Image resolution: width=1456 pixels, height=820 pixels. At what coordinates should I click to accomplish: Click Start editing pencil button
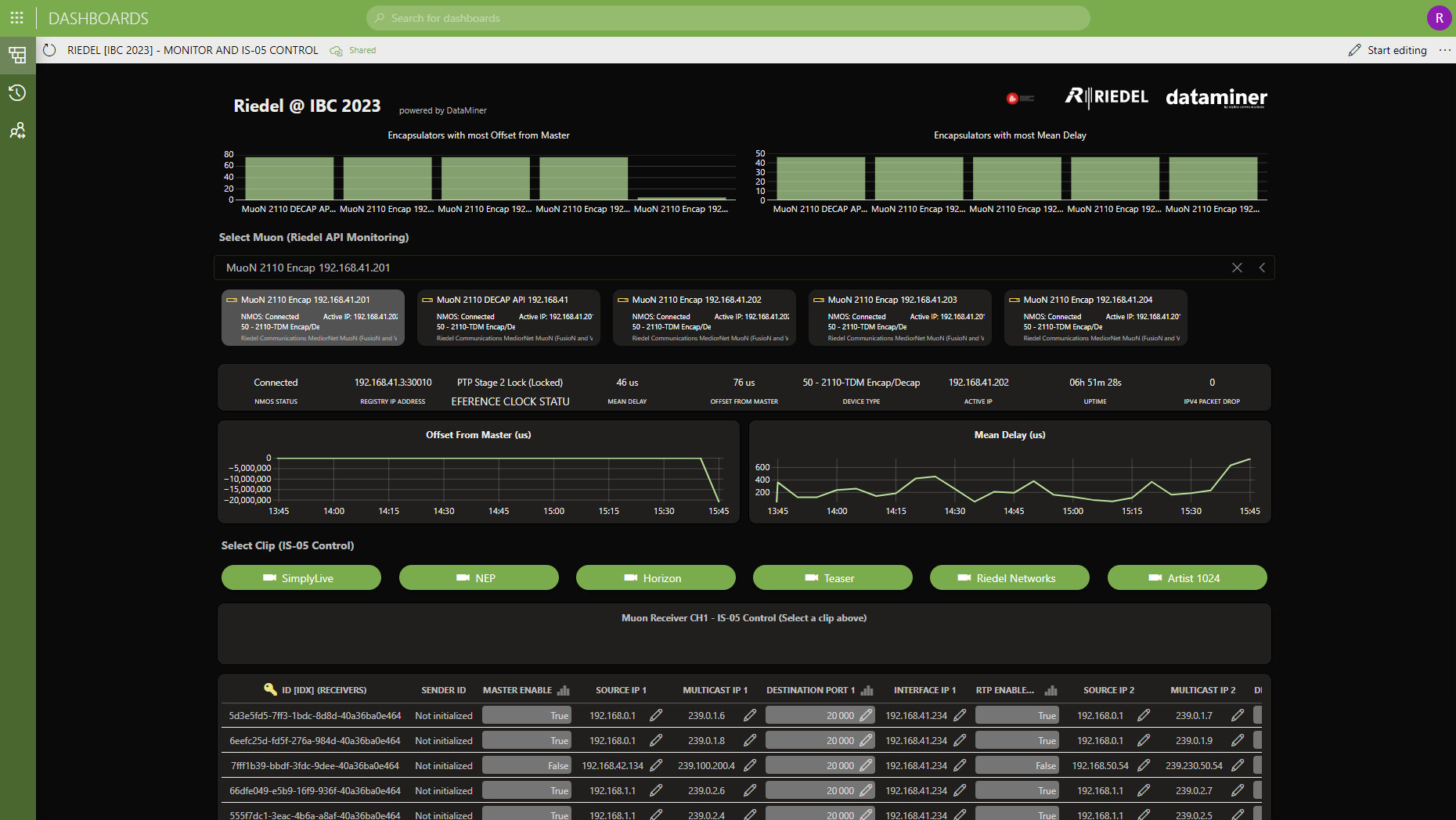click(1387, 50)
